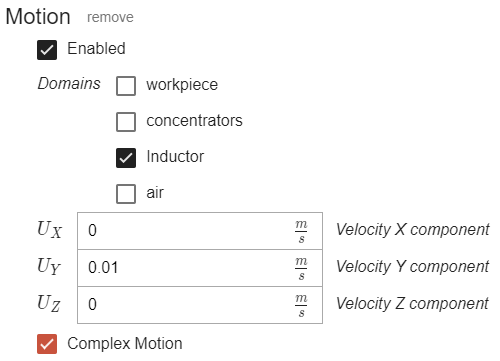This screenshot has height=361, width=500.
Task: Click the m/s unit in UY field
Action: pyautogui.click(x=301, y=268)
